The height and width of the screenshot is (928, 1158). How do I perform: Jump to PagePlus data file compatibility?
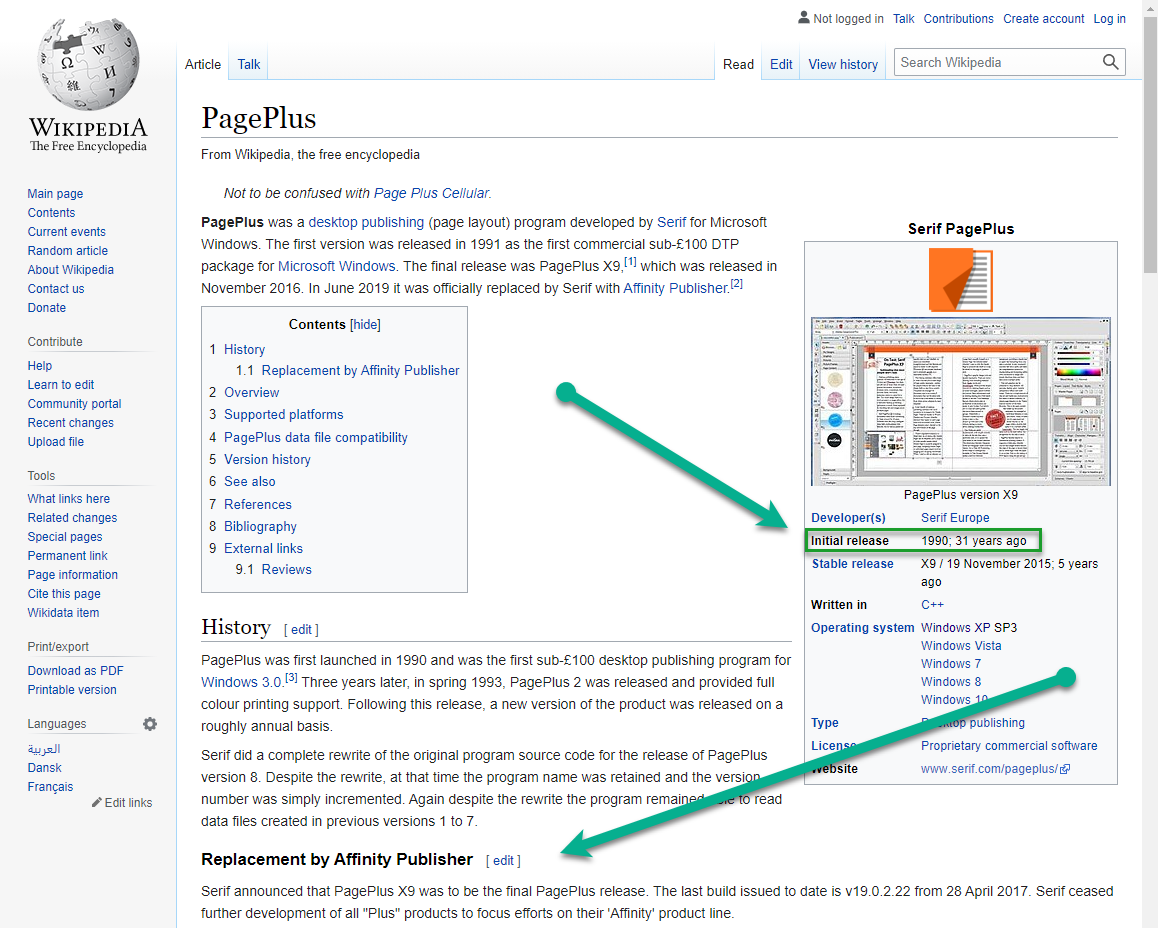[x=315, y=438]
